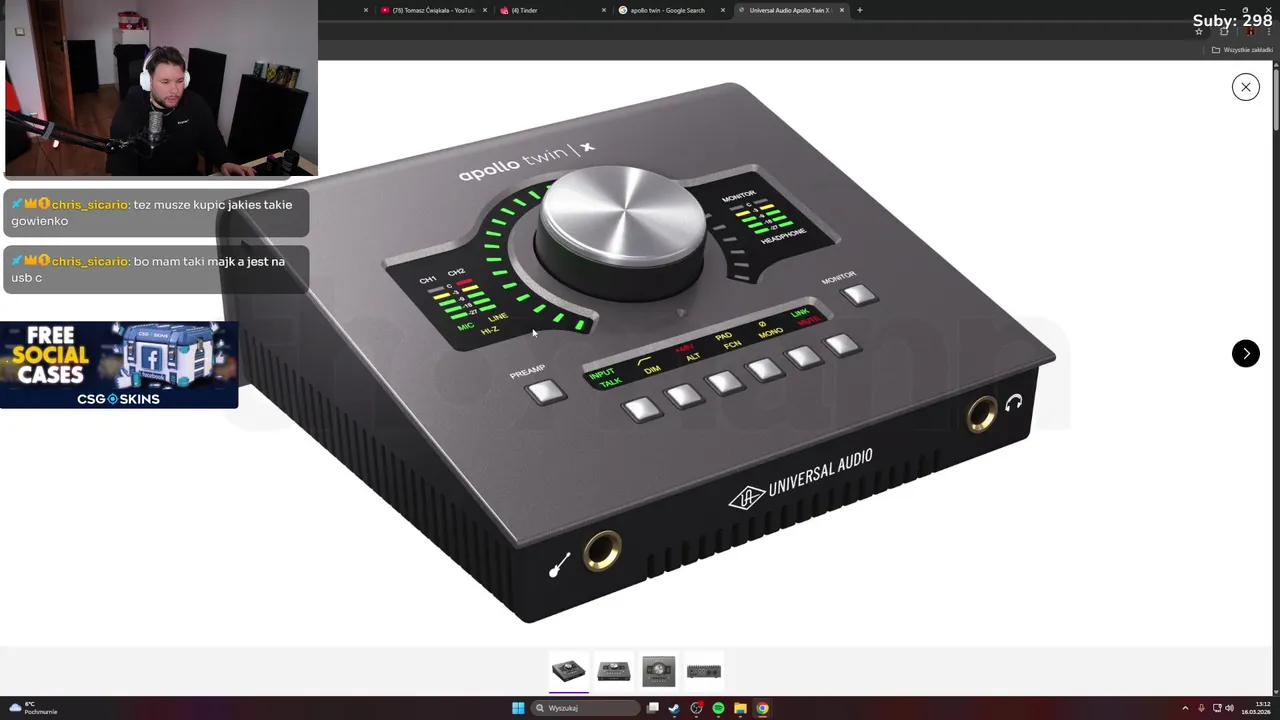Open Steam from the taskbar
The width and height of the screenshot is (1280, 720).
(675, 708)
